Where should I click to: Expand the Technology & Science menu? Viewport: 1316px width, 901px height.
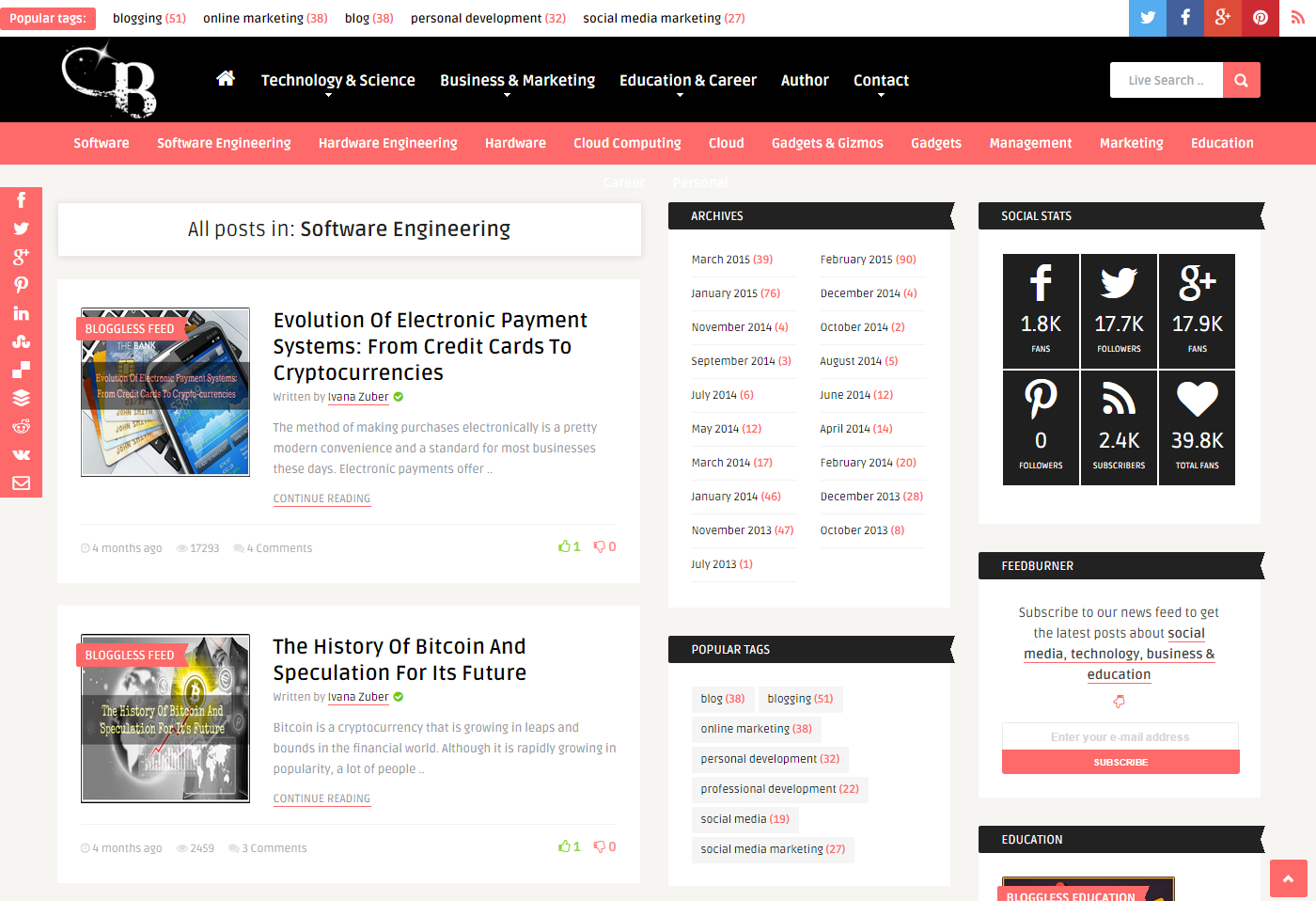[x=337, y=81]
